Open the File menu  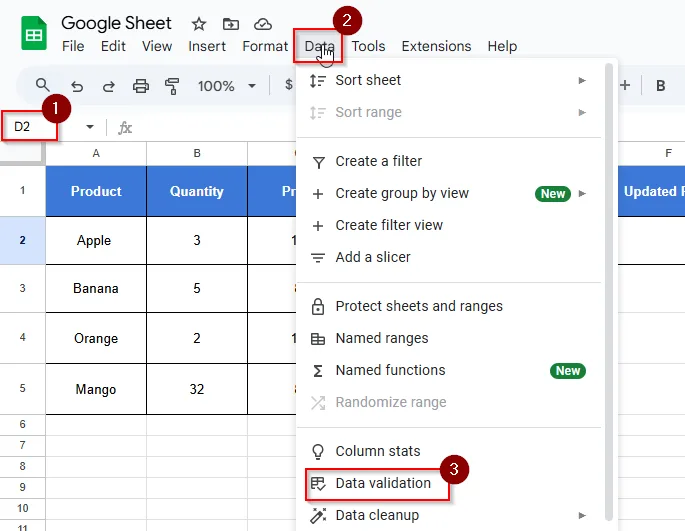[x=73, y=46]
